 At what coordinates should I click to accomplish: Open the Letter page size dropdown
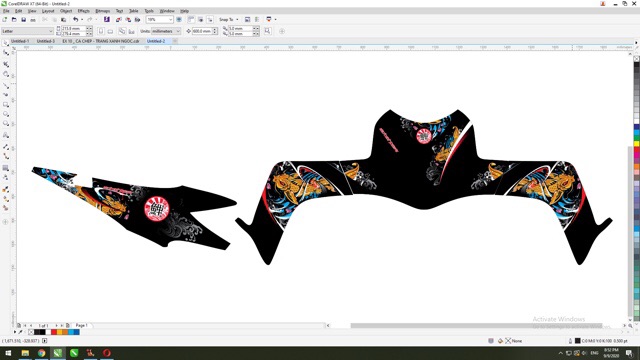tap(51, 31)
